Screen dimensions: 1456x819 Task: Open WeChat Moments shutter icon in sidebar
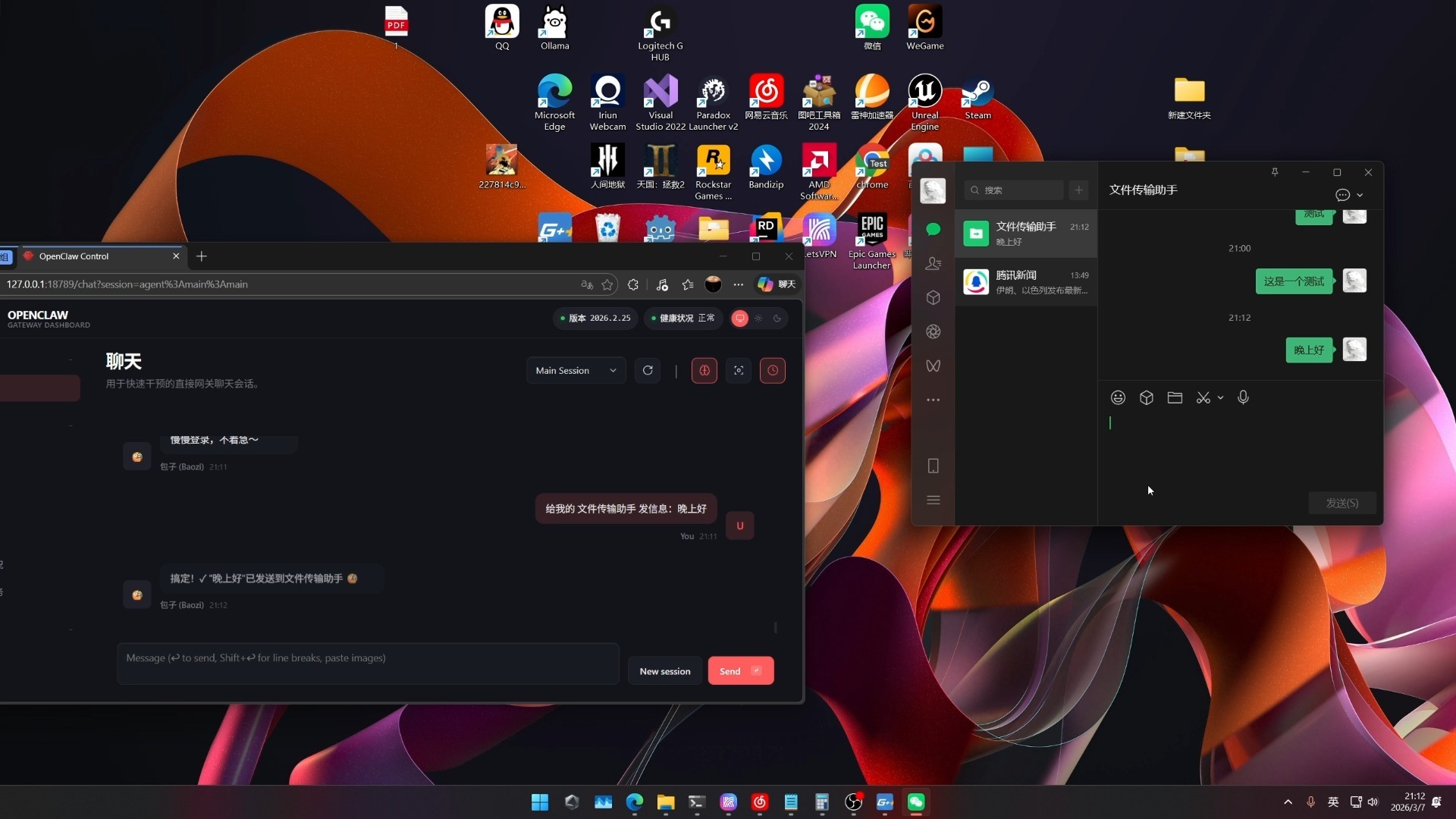click(x=933, y=331)
